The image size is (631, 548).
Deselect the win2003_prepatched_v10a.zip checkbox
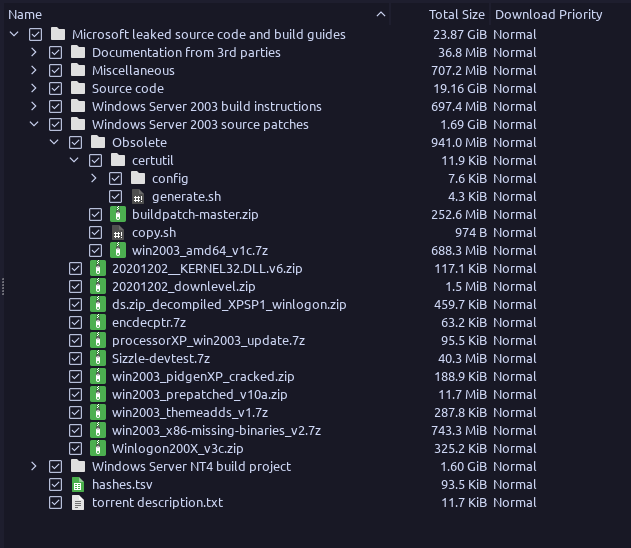tap(76, 394)
